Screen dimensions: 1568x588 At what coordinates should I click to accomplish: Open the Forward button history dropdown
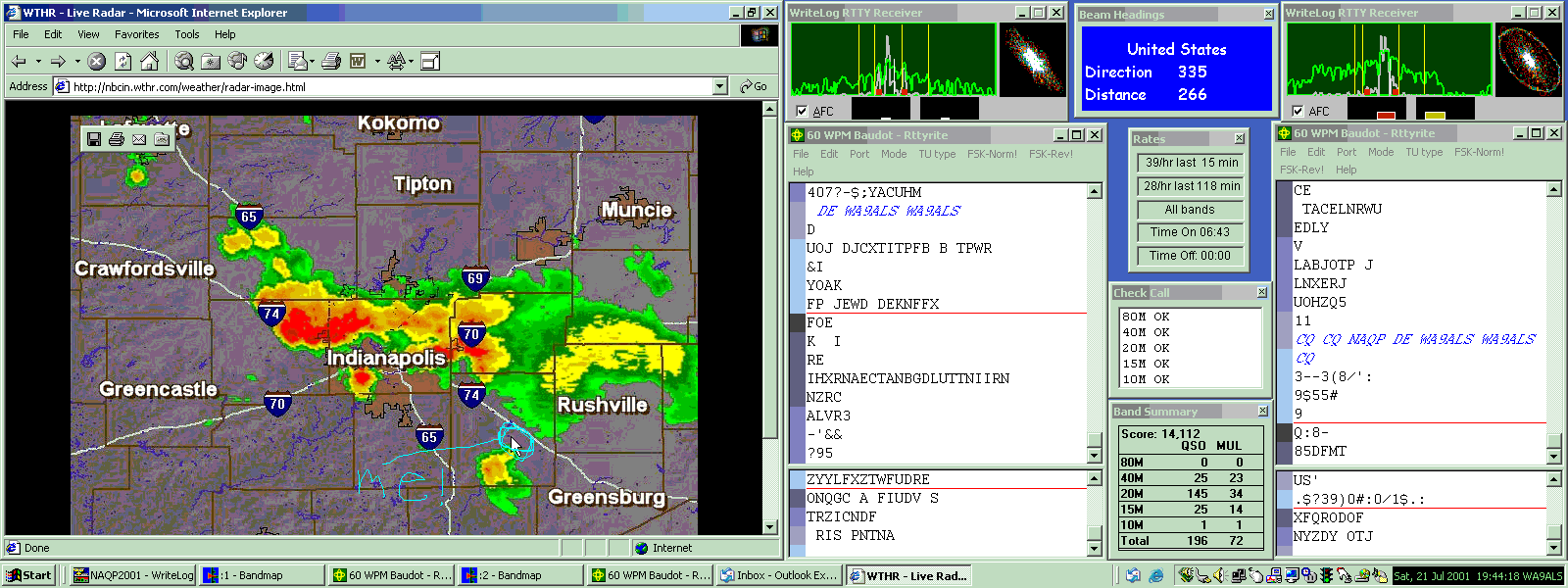(77, 61)
